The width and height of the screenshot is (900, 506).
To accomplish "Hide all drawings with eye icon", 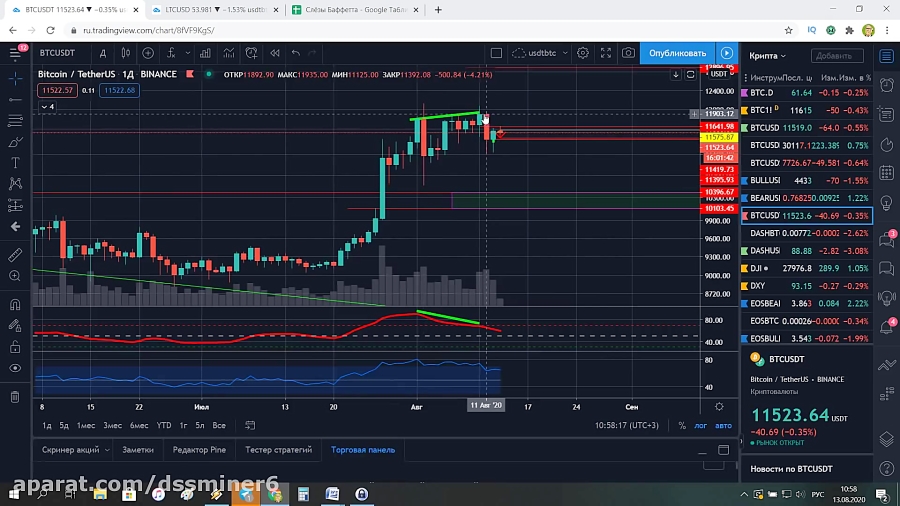I will (15, 368).
